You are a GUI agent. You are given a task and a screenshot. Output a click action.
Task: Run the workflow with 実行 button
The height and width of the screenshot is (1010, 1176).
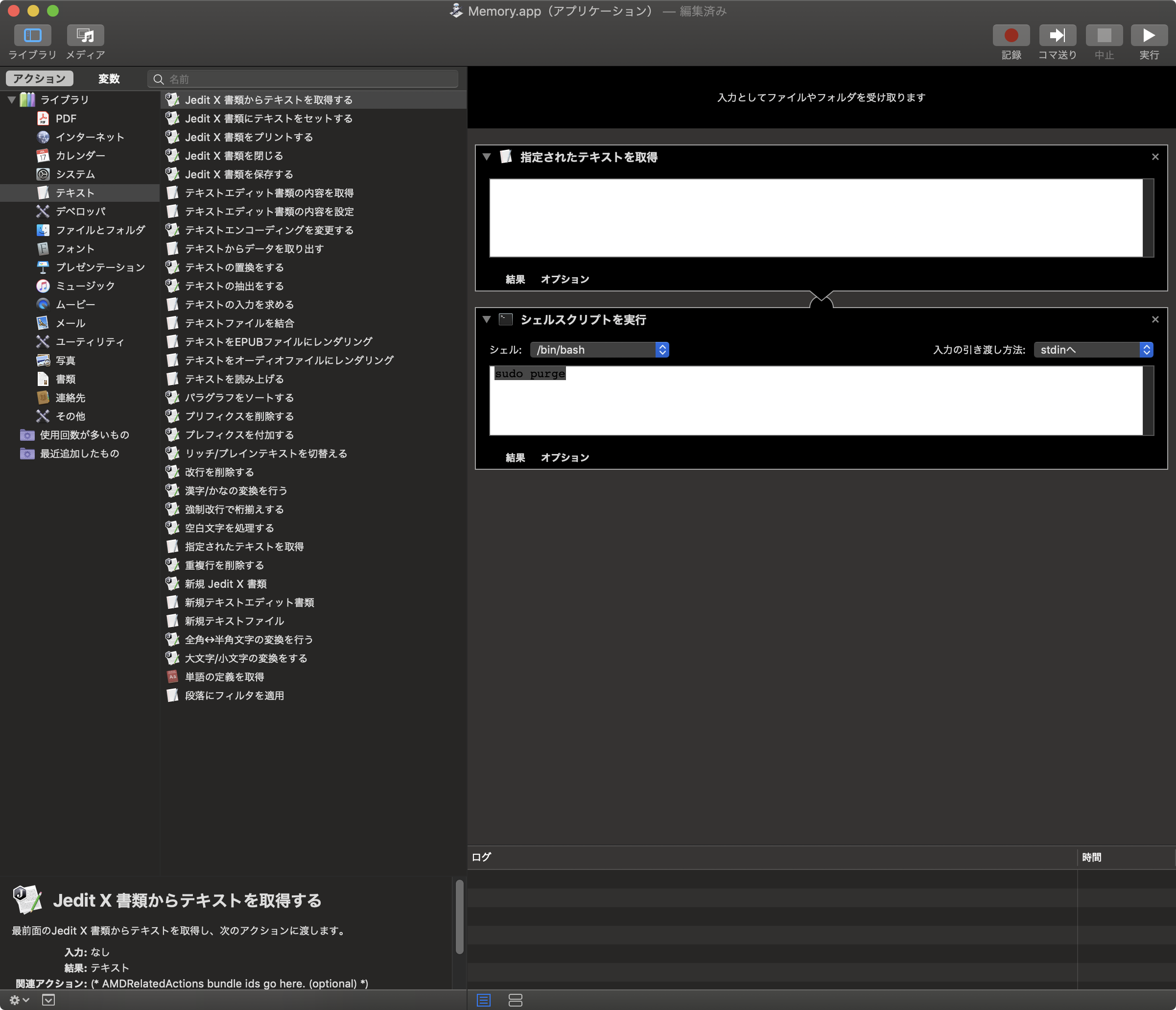[1150, 35]
